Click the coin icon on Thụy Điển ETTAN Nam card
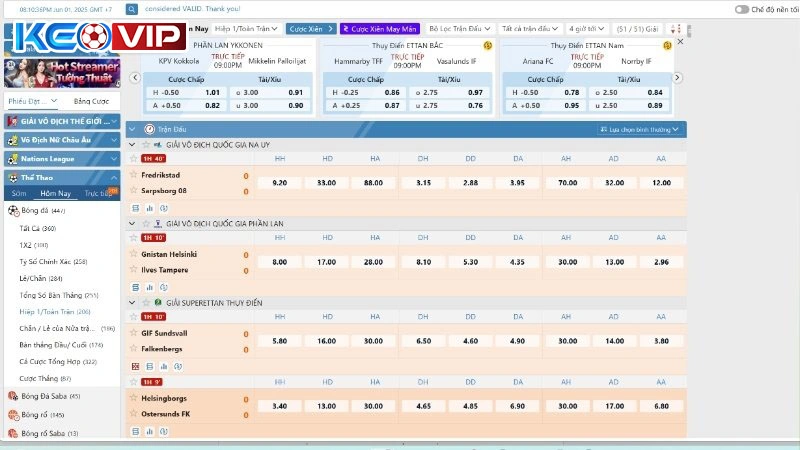This screenshot has width=800, height=450. (x=668, y=46)
